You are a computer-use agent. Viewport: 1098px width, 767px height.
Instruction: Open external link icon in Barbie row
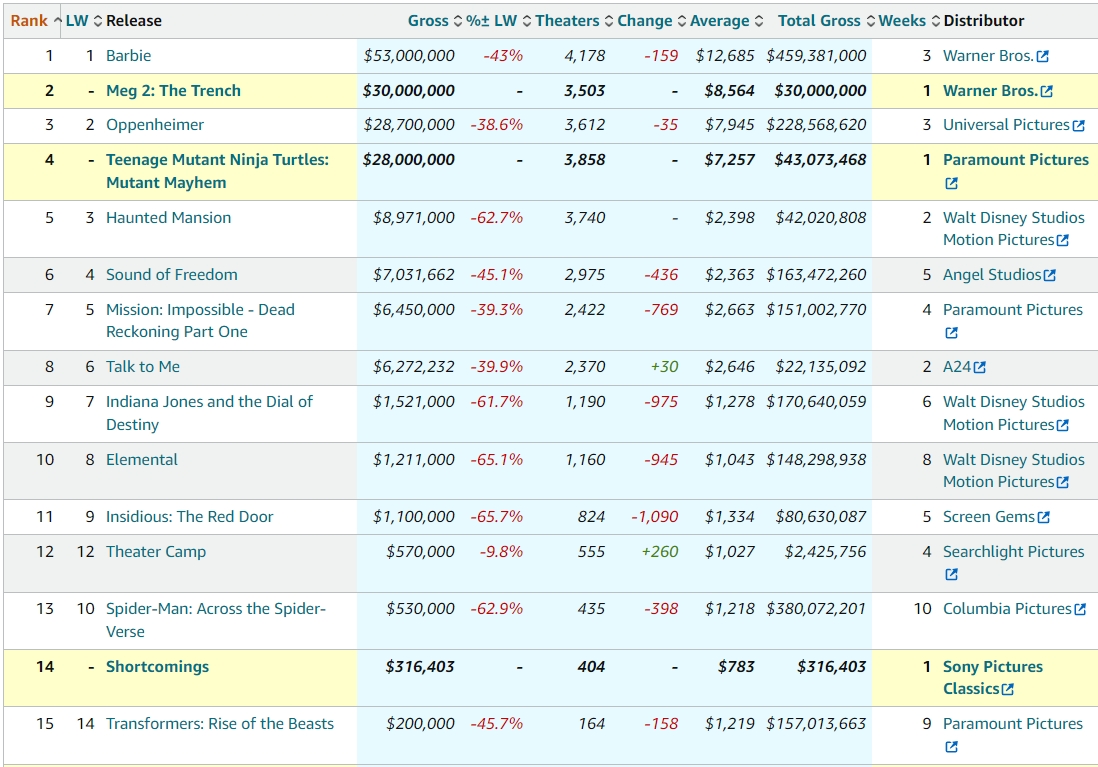click(x=1043, y=56)
